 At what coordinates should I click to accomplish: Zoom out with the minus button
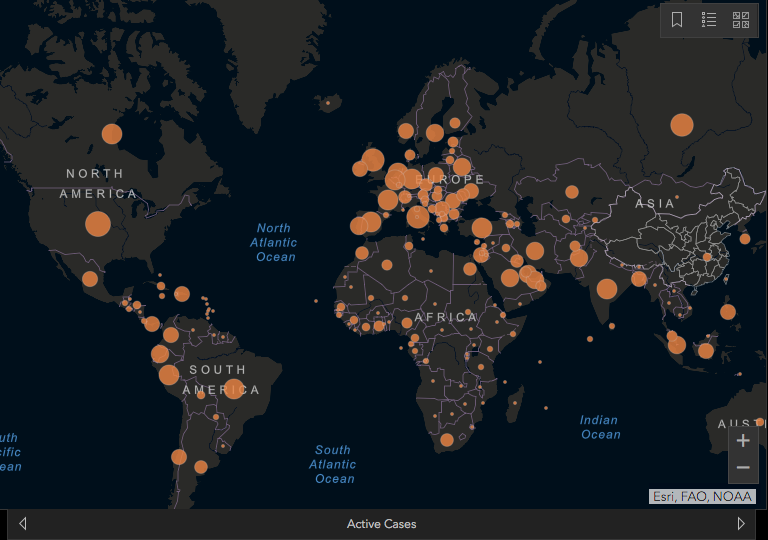743,467
